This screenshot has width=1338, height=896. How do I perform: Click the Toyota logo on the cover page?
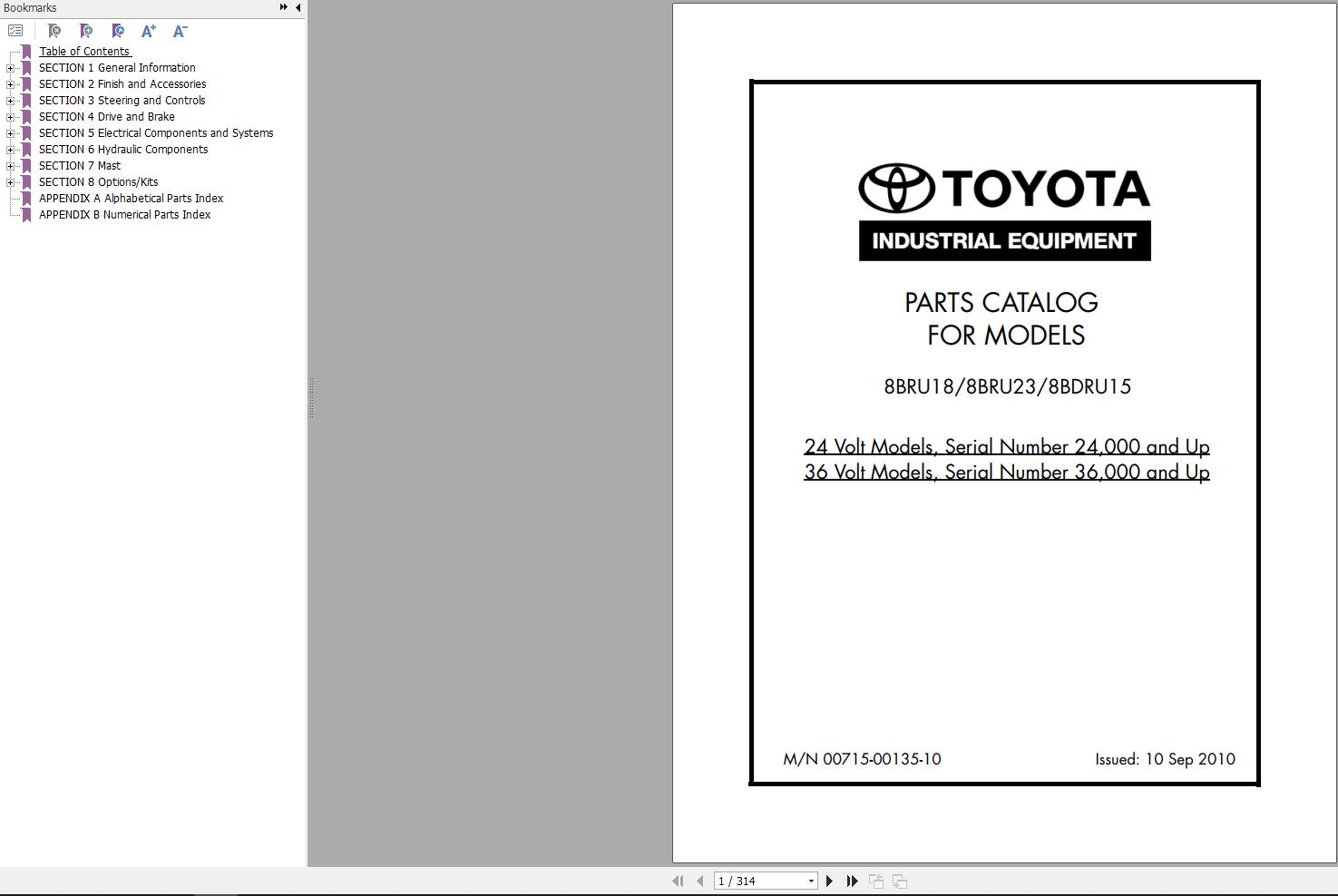click(x=1004, y=188)
